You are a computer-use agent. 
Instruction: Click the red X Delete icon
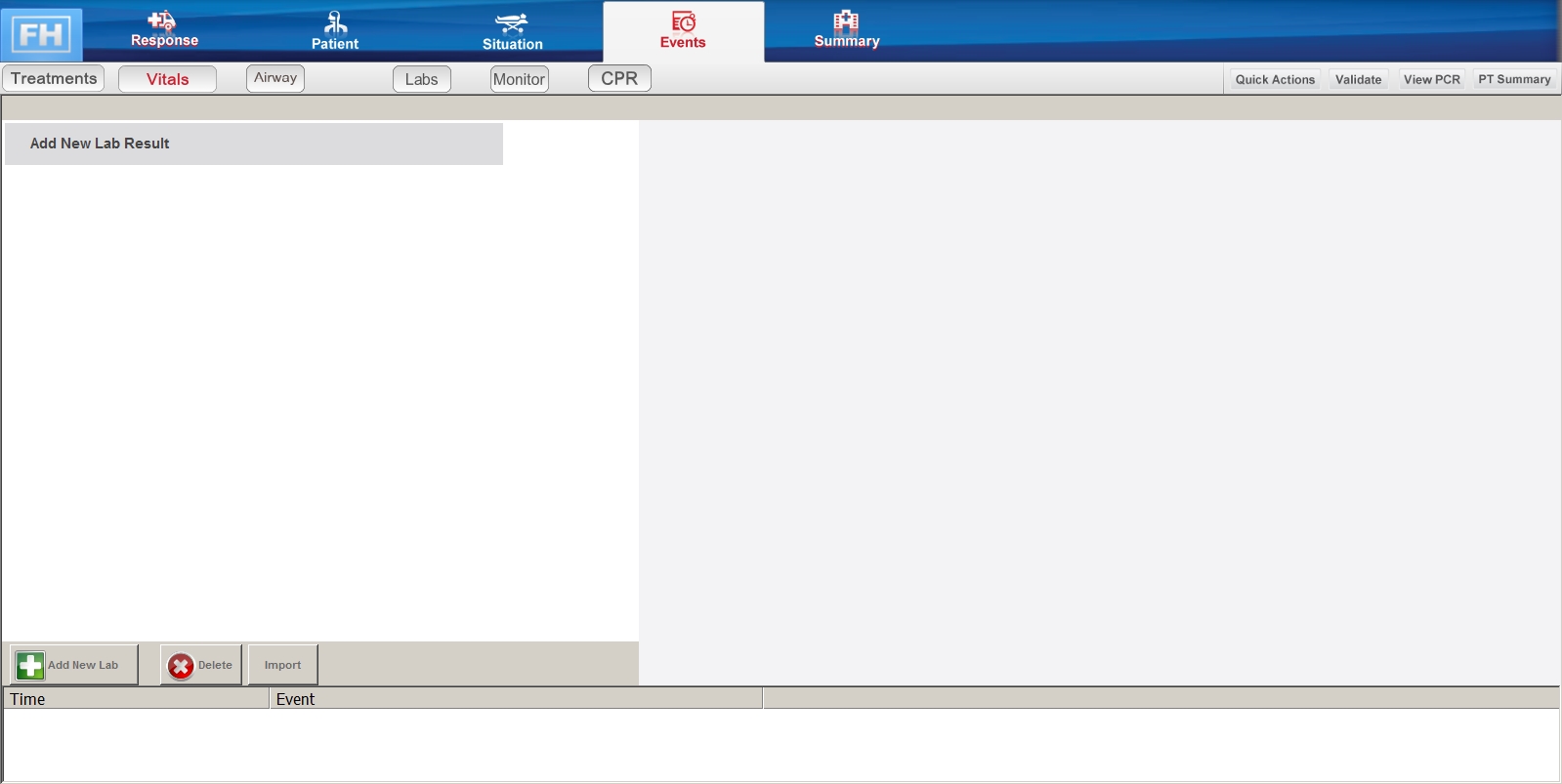coord(181,666)
